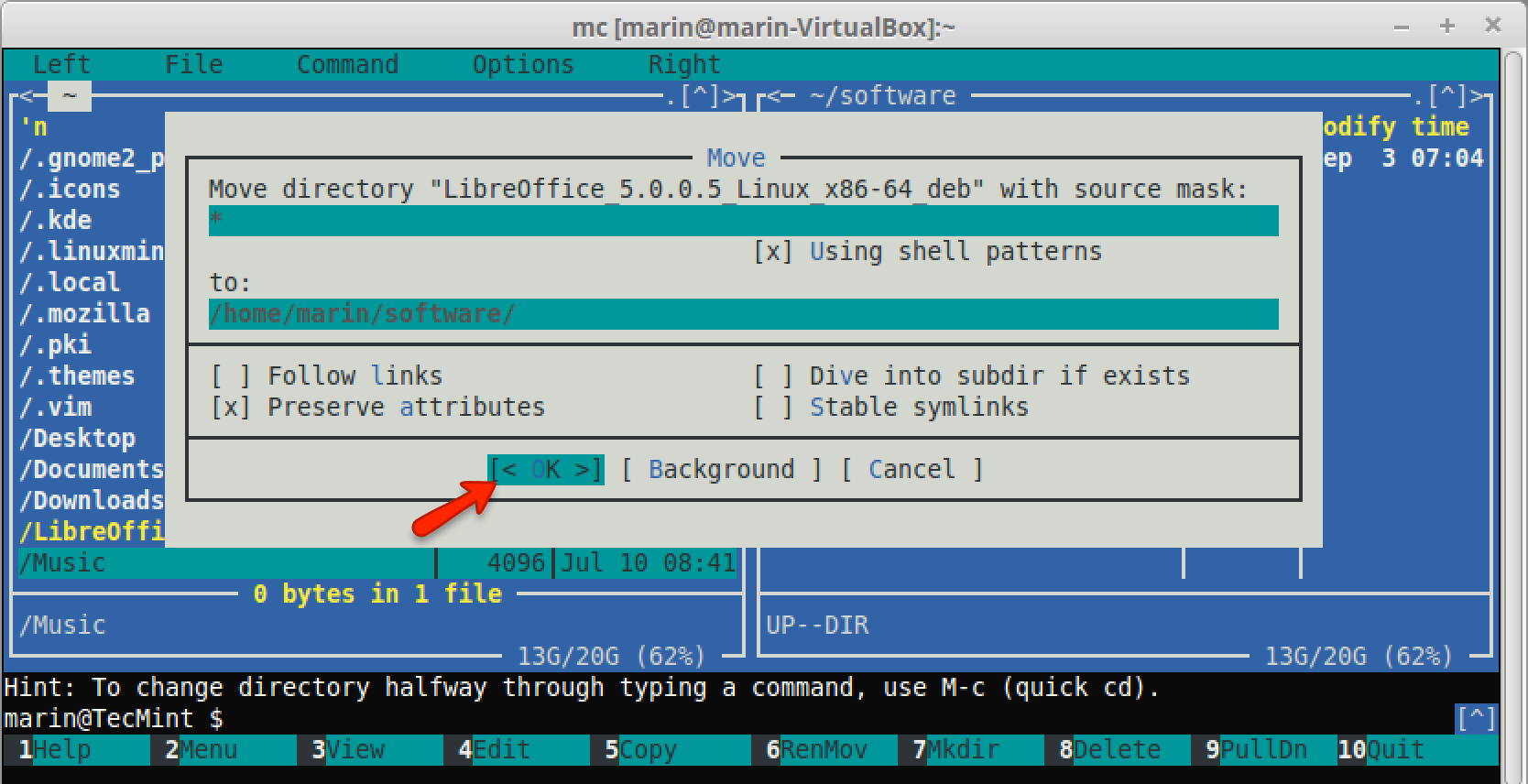Open the Command menu
Viewport: 1528px width, 784px height.
point(347,65)
